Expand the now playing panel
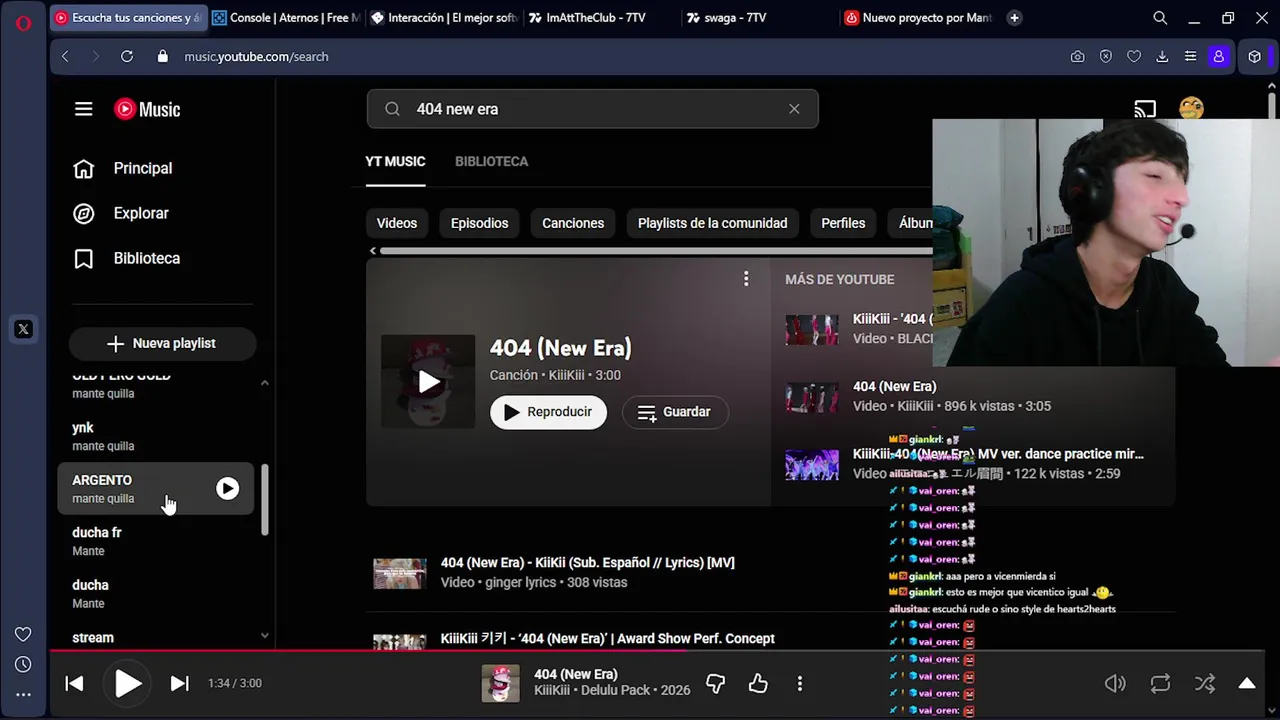 pos(1247,684)
